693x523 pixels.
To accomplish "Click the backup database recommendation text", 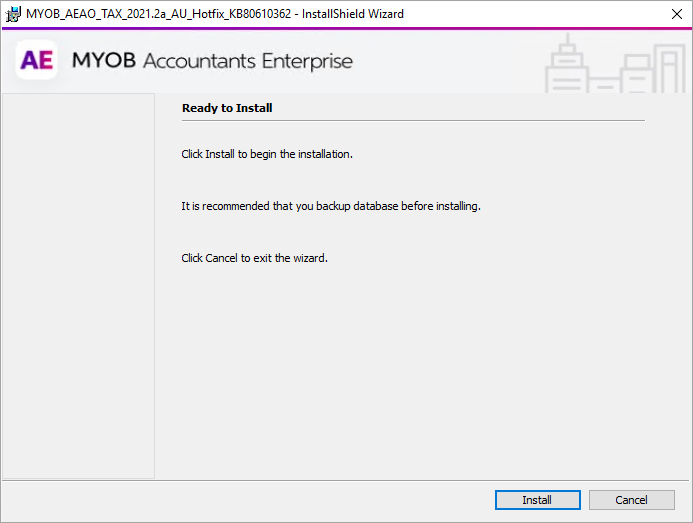I will (331, 206).
